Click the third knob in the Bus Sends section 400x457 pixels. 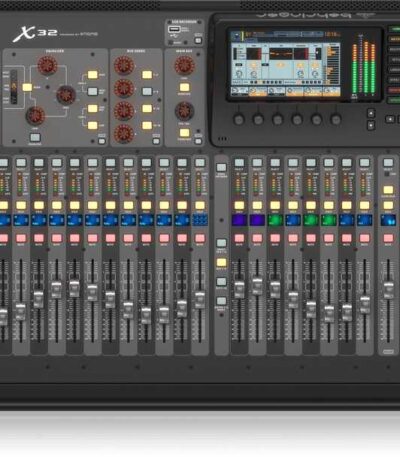(x=124, y=111)
